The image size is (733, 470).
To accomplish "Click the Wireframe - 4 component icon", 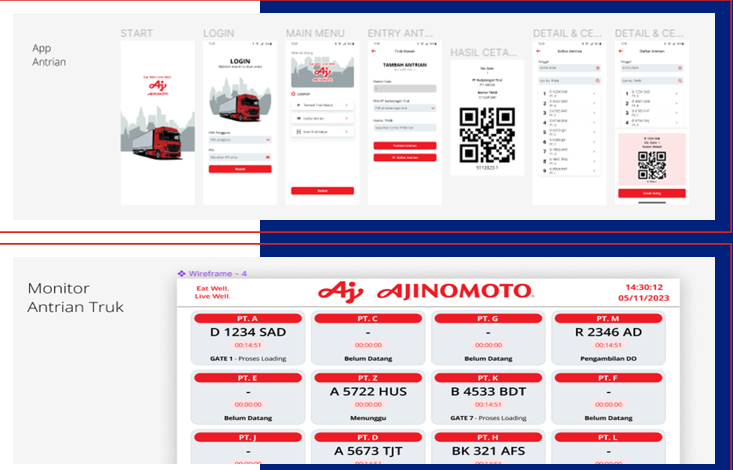I will click(181, 274).
